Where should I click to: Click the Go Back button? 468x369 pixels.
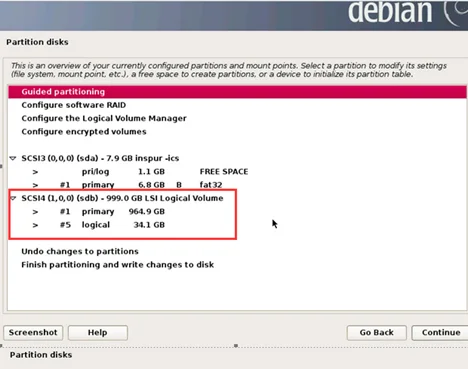(376, 333)
